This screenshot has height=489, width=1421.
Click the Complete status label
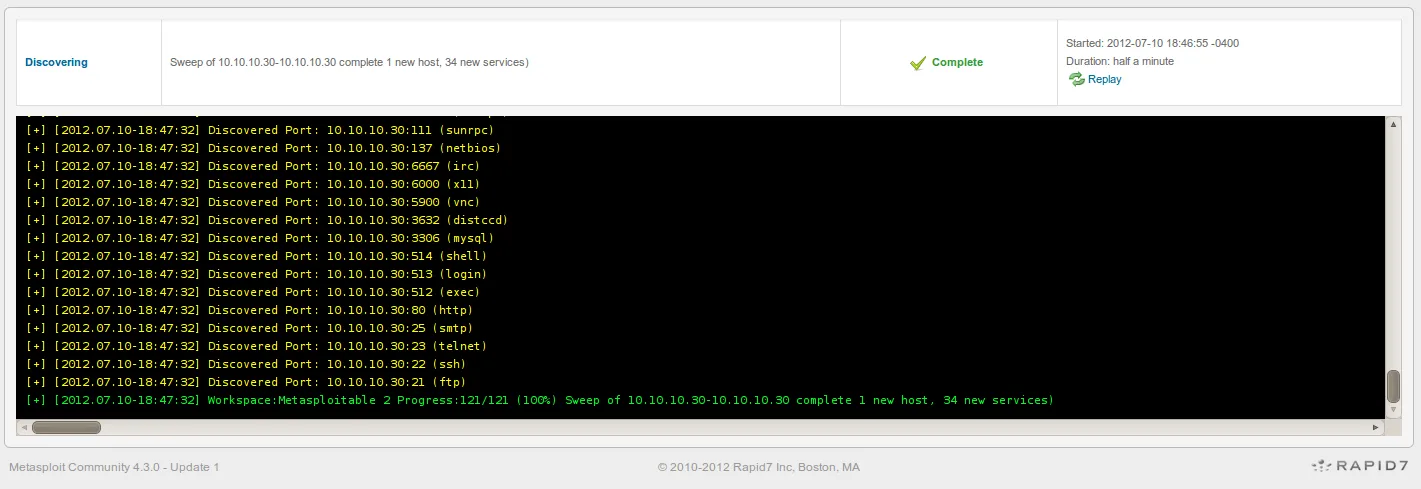[x=957, y=62]
